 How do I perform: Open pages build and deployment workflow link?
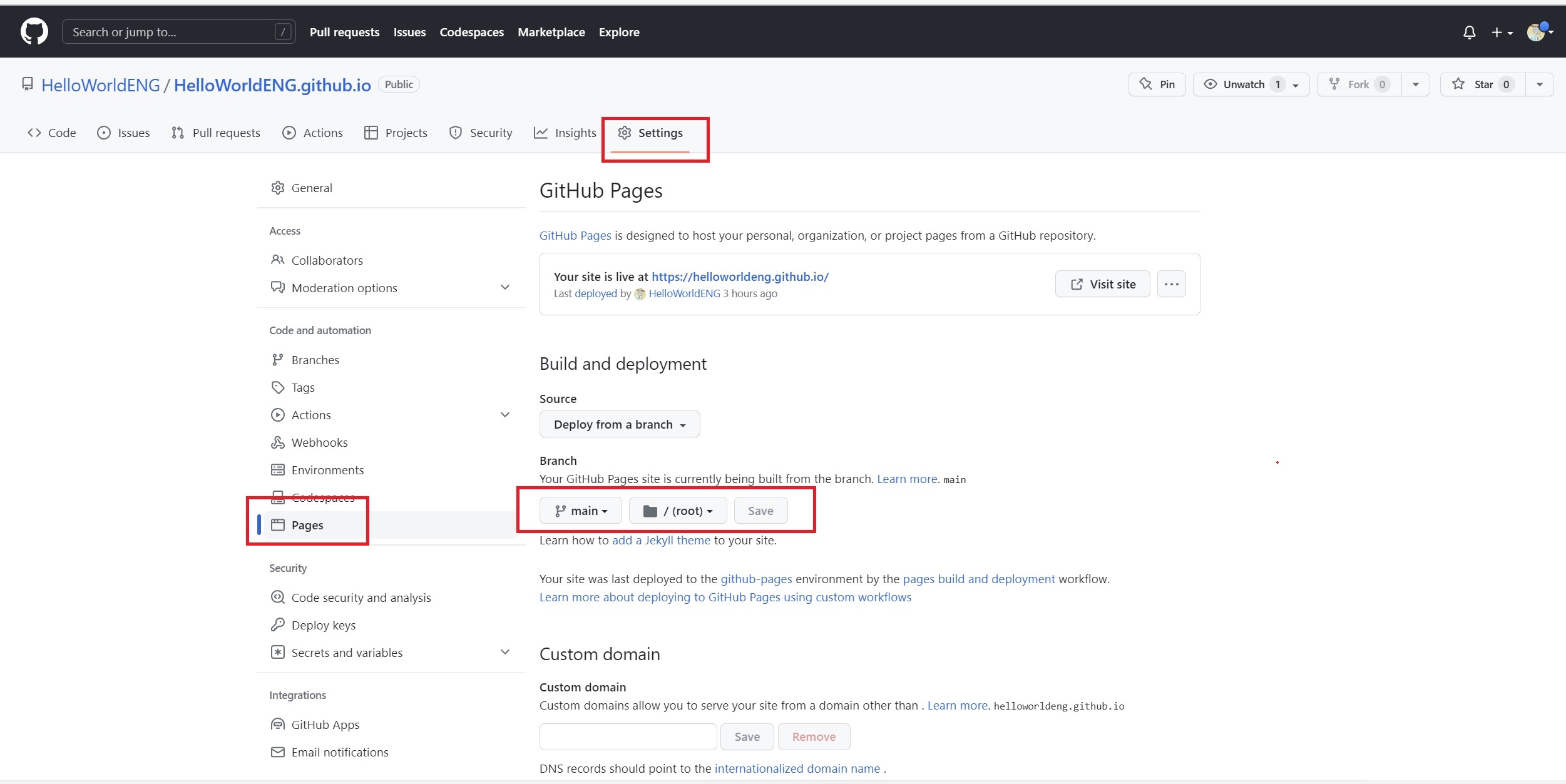979,579
